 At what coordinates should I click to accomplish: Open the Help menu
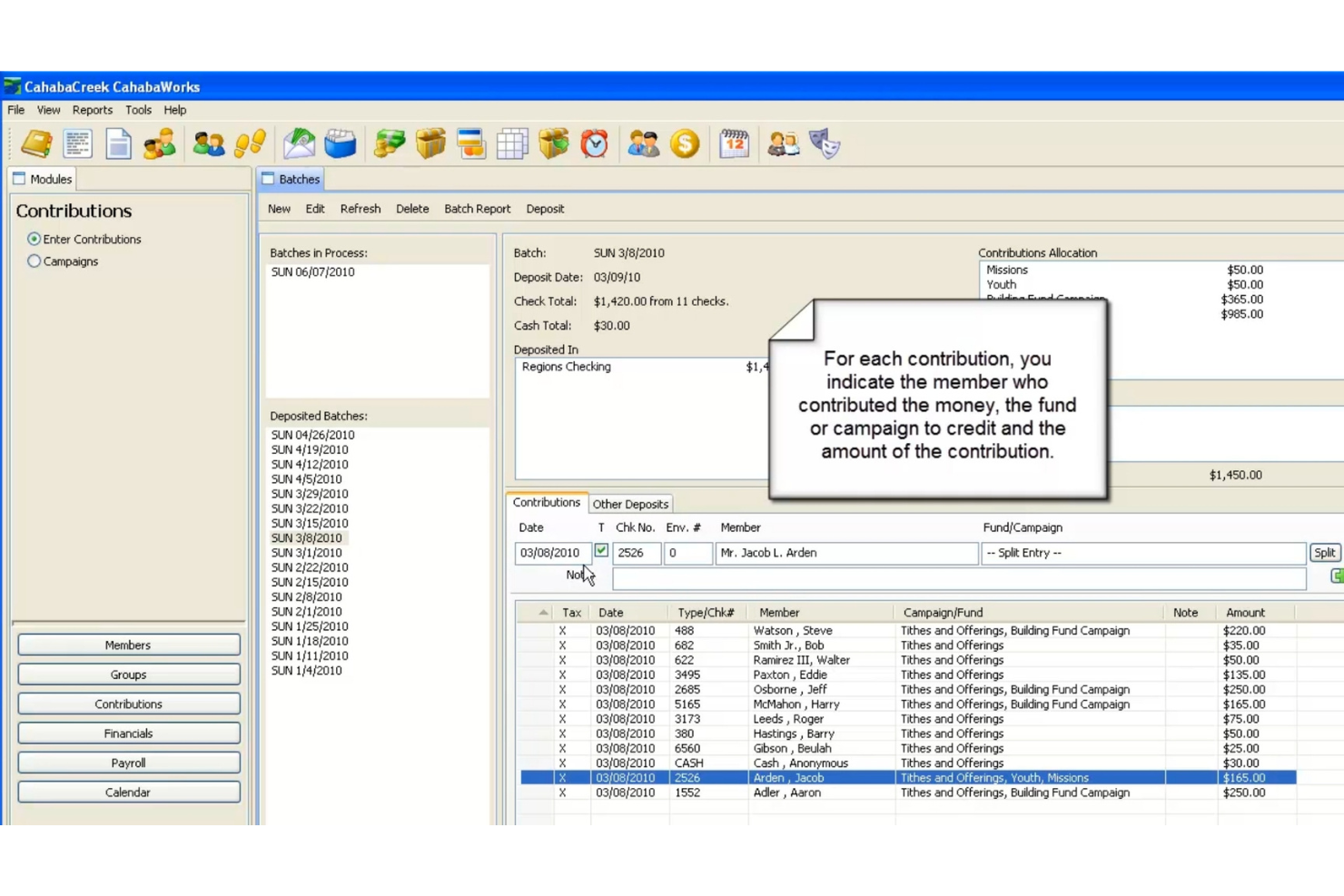(175, 110)
